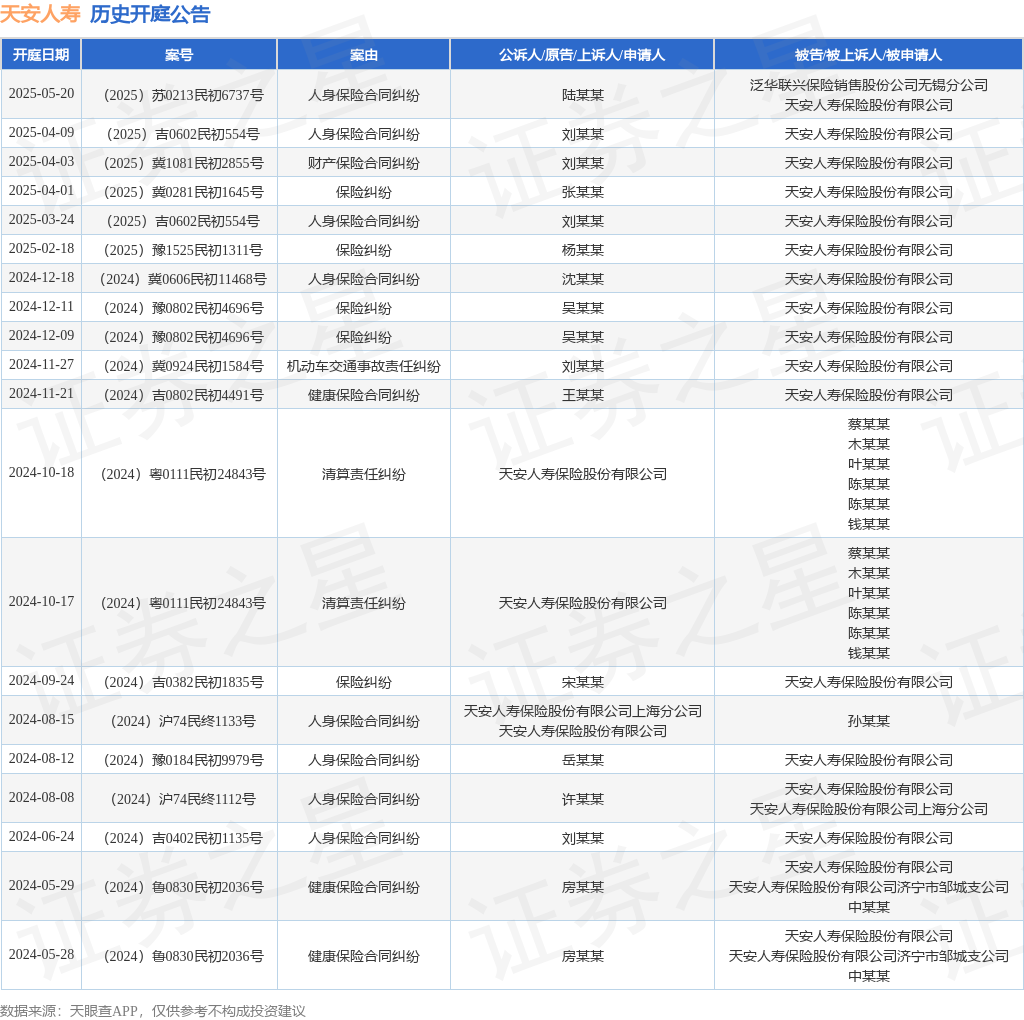Screen dimensions: 1024x1020
Task: Click plaintiff 王某某
Action: point(583,395)
